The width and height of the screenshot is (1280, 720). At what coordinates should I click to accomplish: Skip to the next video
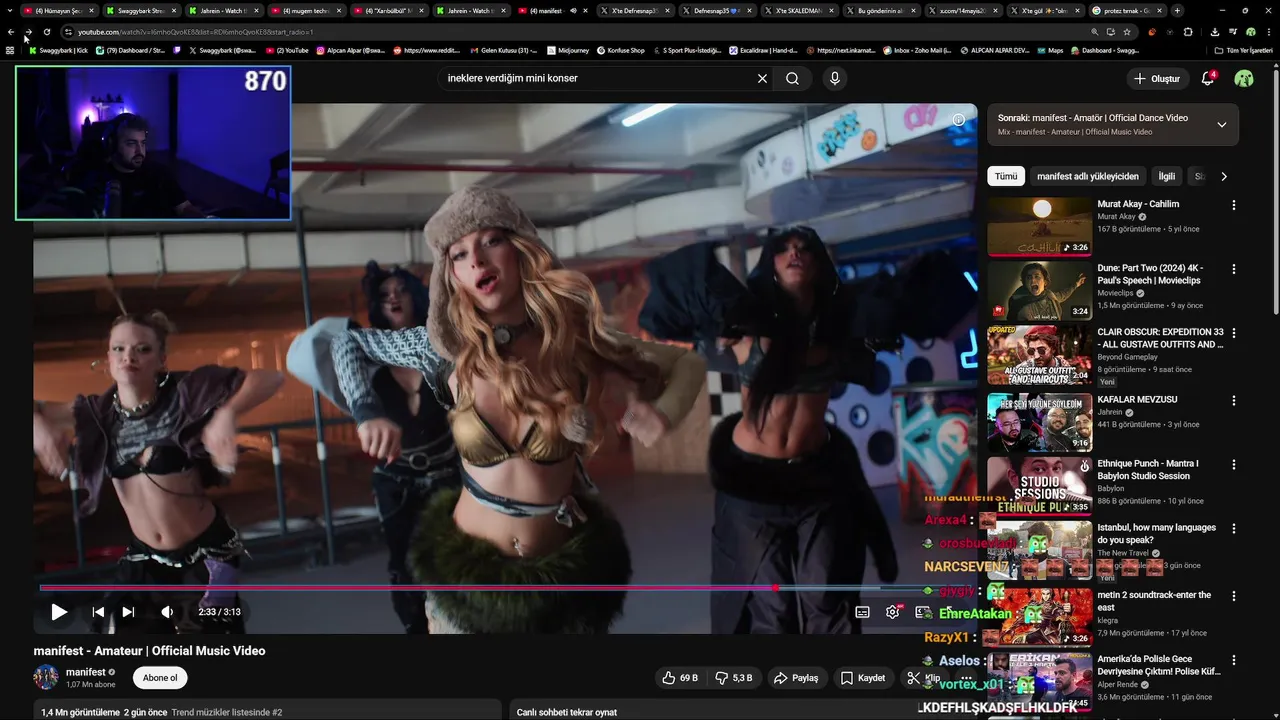click(x=128, y=612)
